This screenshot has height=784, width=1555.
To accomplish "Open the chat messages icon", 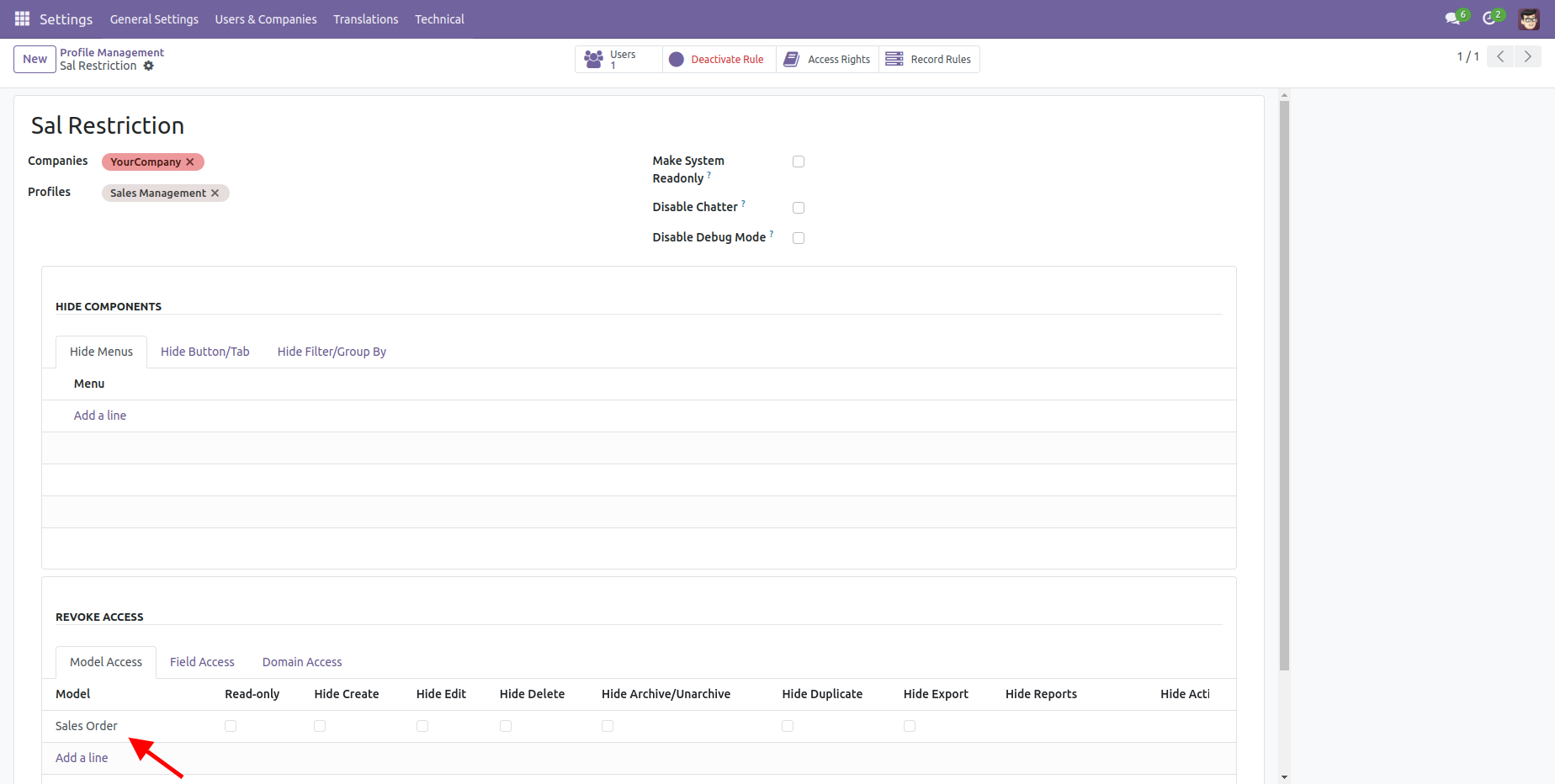I will [x=1452, y=19].
